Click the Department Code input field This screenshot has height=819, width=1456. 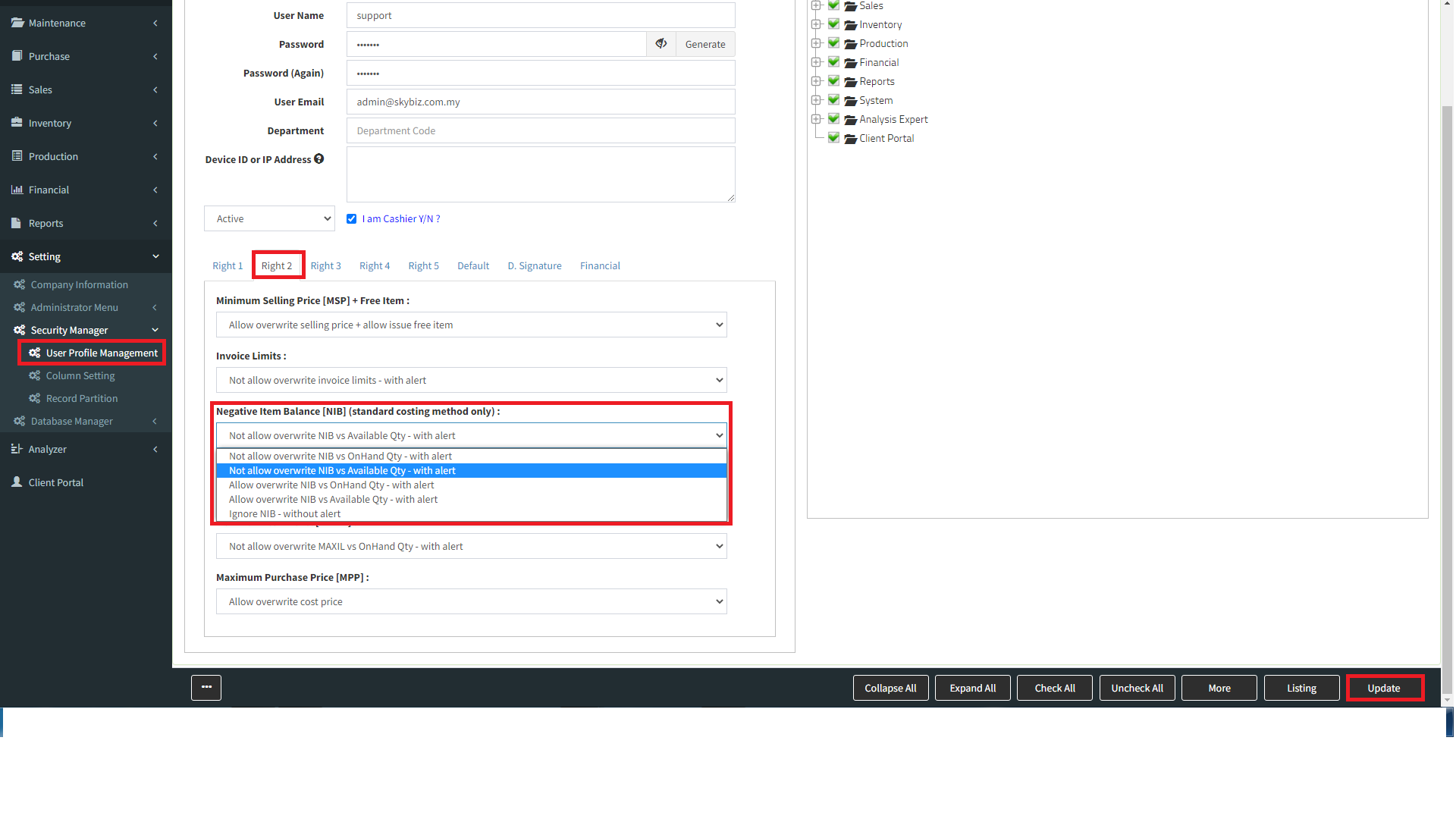[x=540, y=130]
